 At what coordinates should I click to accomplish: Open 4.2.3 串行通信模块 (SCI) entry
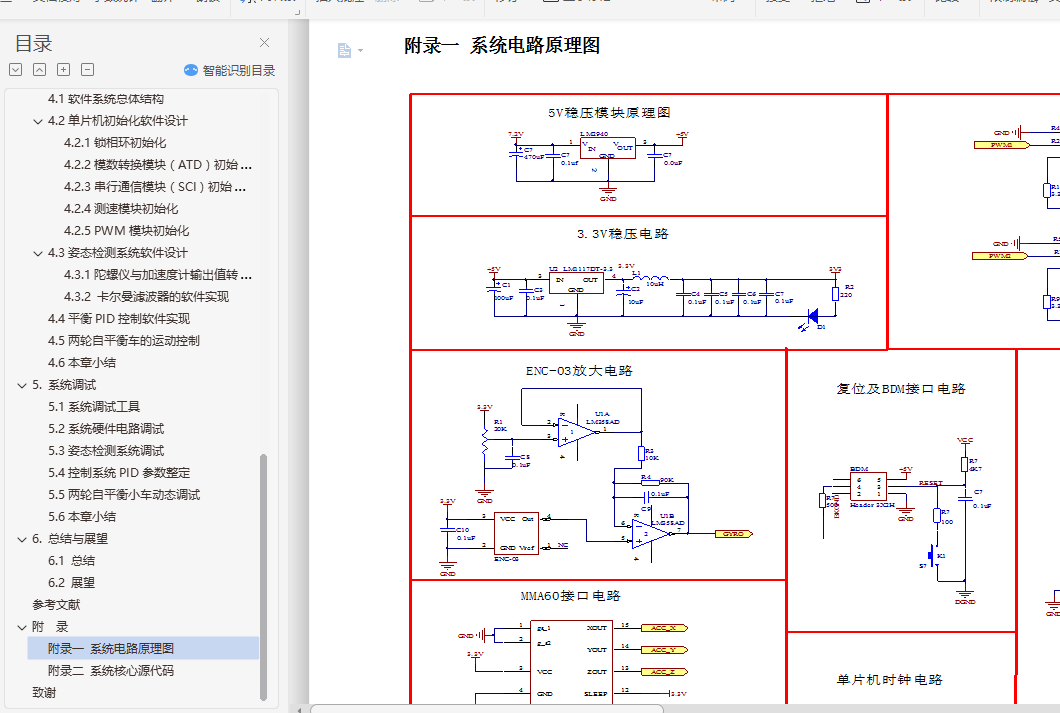(155, 187)
